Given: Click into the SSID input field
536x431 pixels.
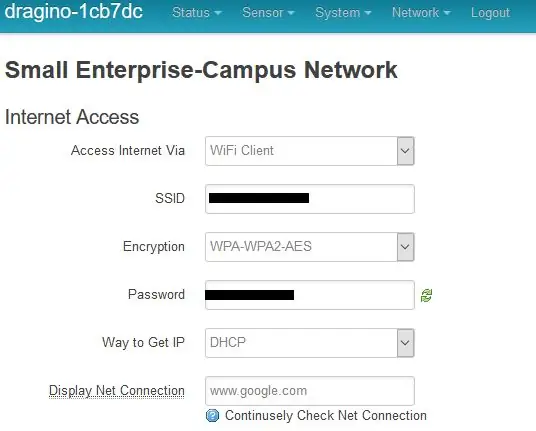Looking at the screenshot, I should tap(310, 199).
